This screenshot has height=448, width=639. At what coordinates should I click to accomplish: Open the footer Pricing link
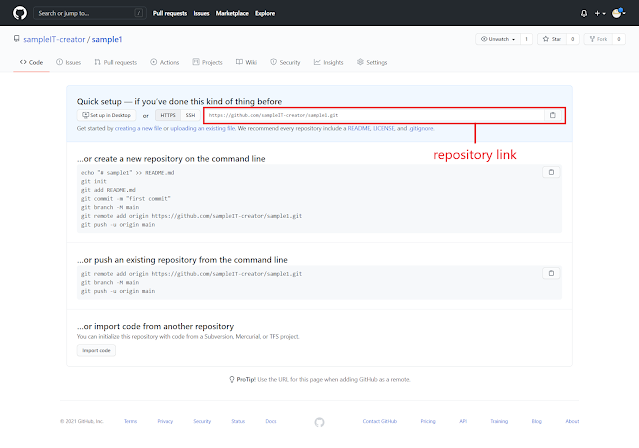tap(428, 422)
